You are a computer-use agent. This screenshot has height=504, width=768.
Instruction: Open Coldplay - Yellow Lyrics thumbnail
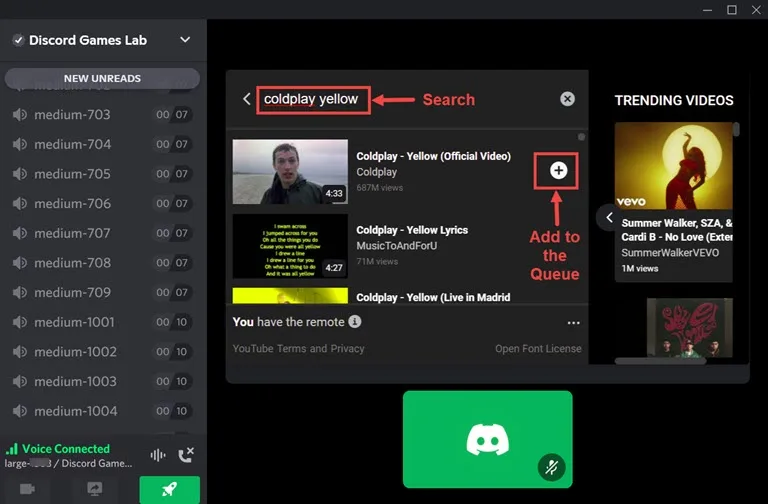(290, 246)
